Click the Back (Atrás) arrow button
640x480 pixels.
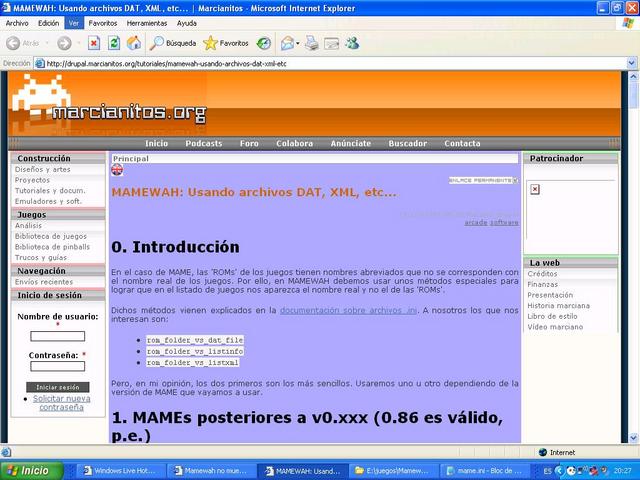coord(13,43)
